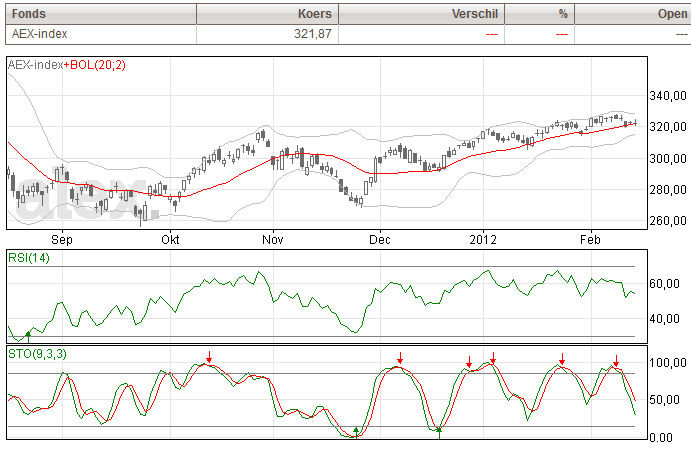Click the 300,00 price axis label
Image resolution: width=691 pixels, height=449 pixels.
668,158
